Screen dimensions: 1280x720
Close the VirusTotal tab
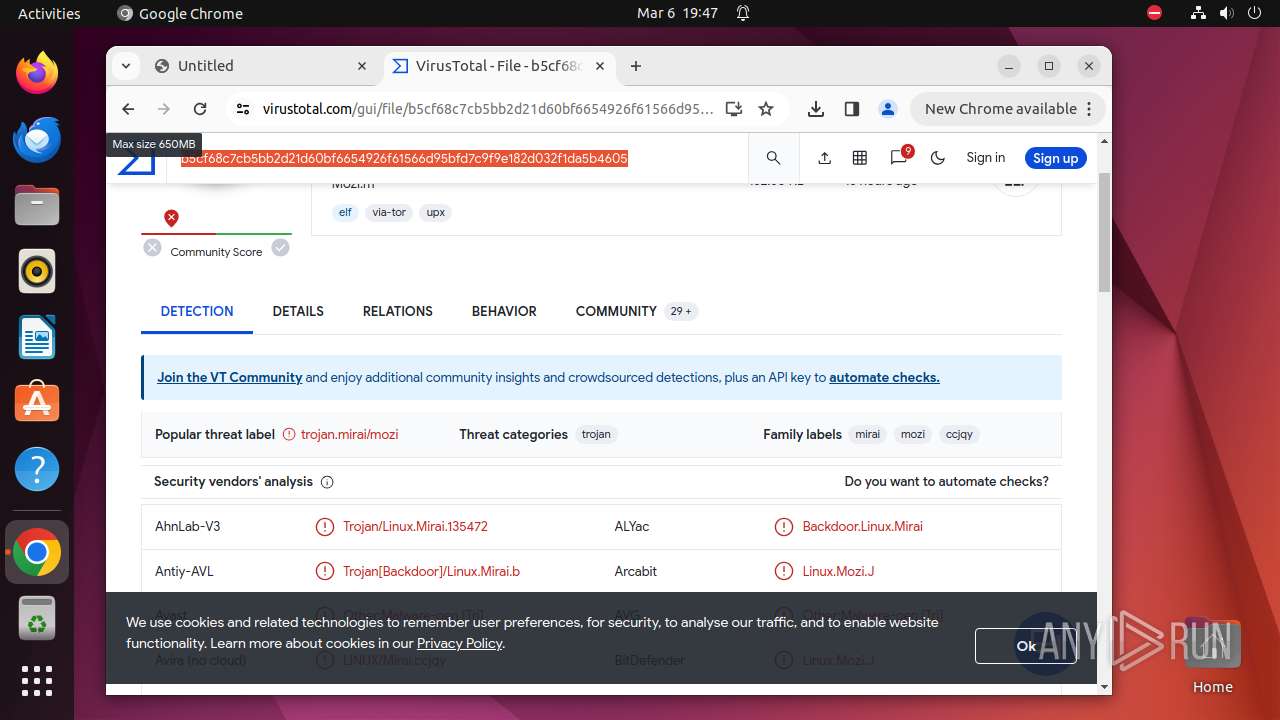click(x=600, y=66)
